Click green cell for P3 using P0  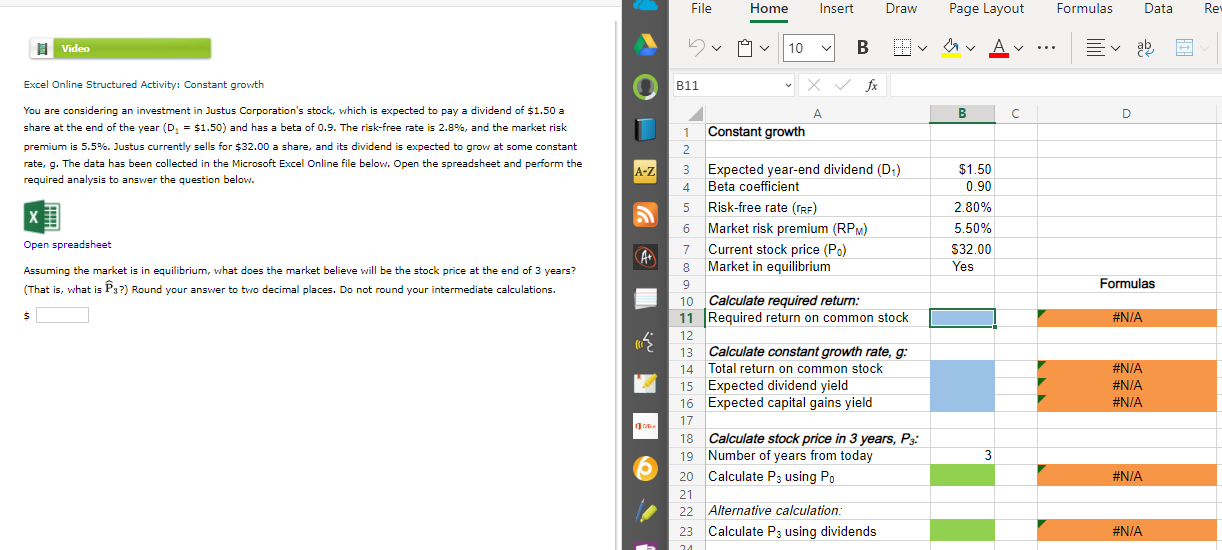pyautogui.click(x=962, y=477)
